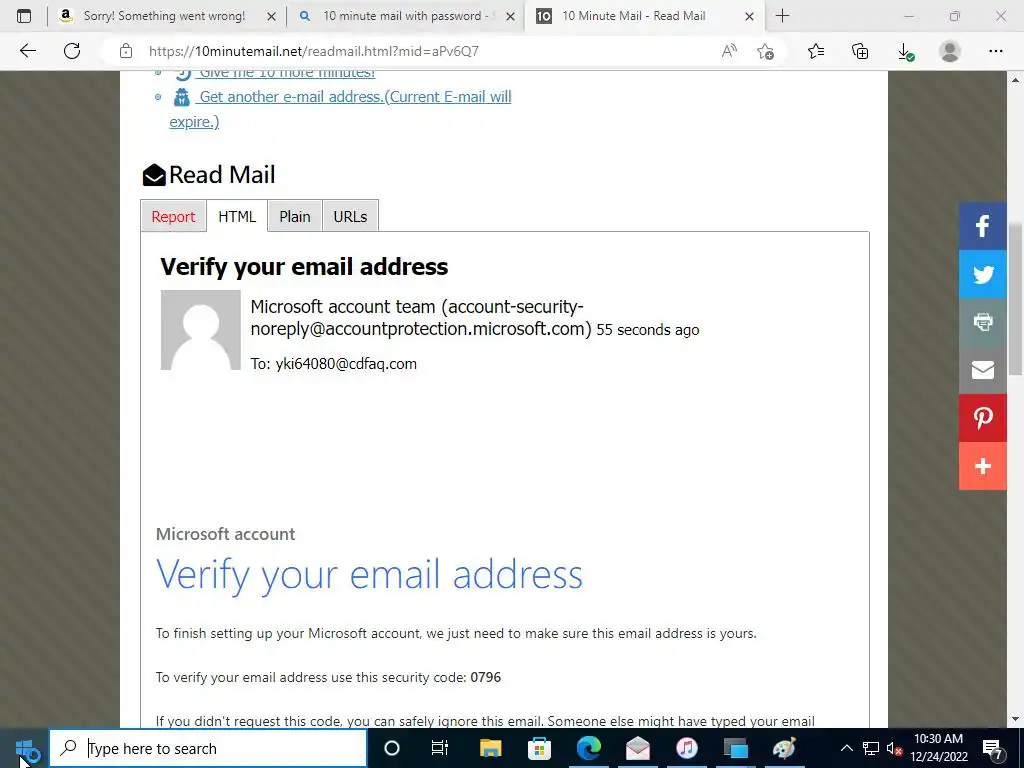Open Downloads icon in toolbar
This screenshot has height=768, width=1024.
(905, 51)
